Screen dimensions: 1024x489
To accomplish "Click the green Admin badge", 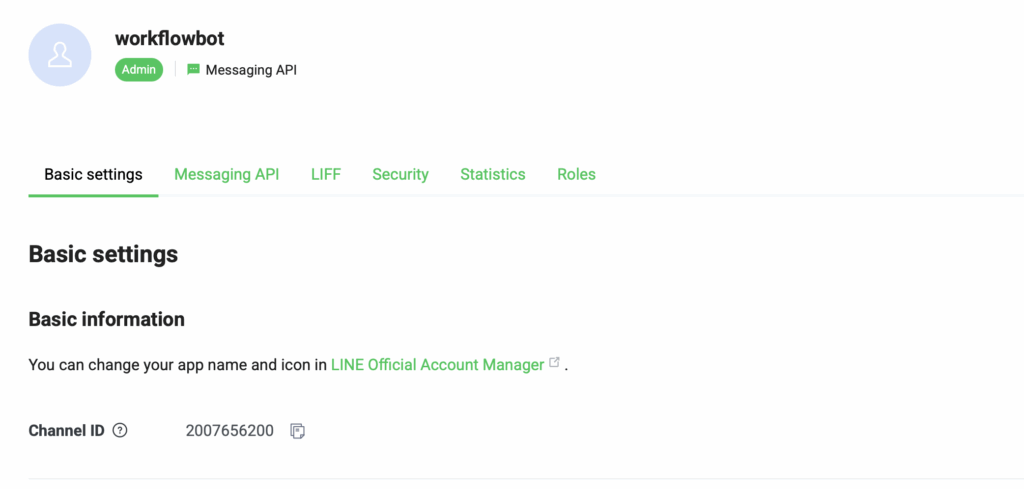I will (139, 70).
